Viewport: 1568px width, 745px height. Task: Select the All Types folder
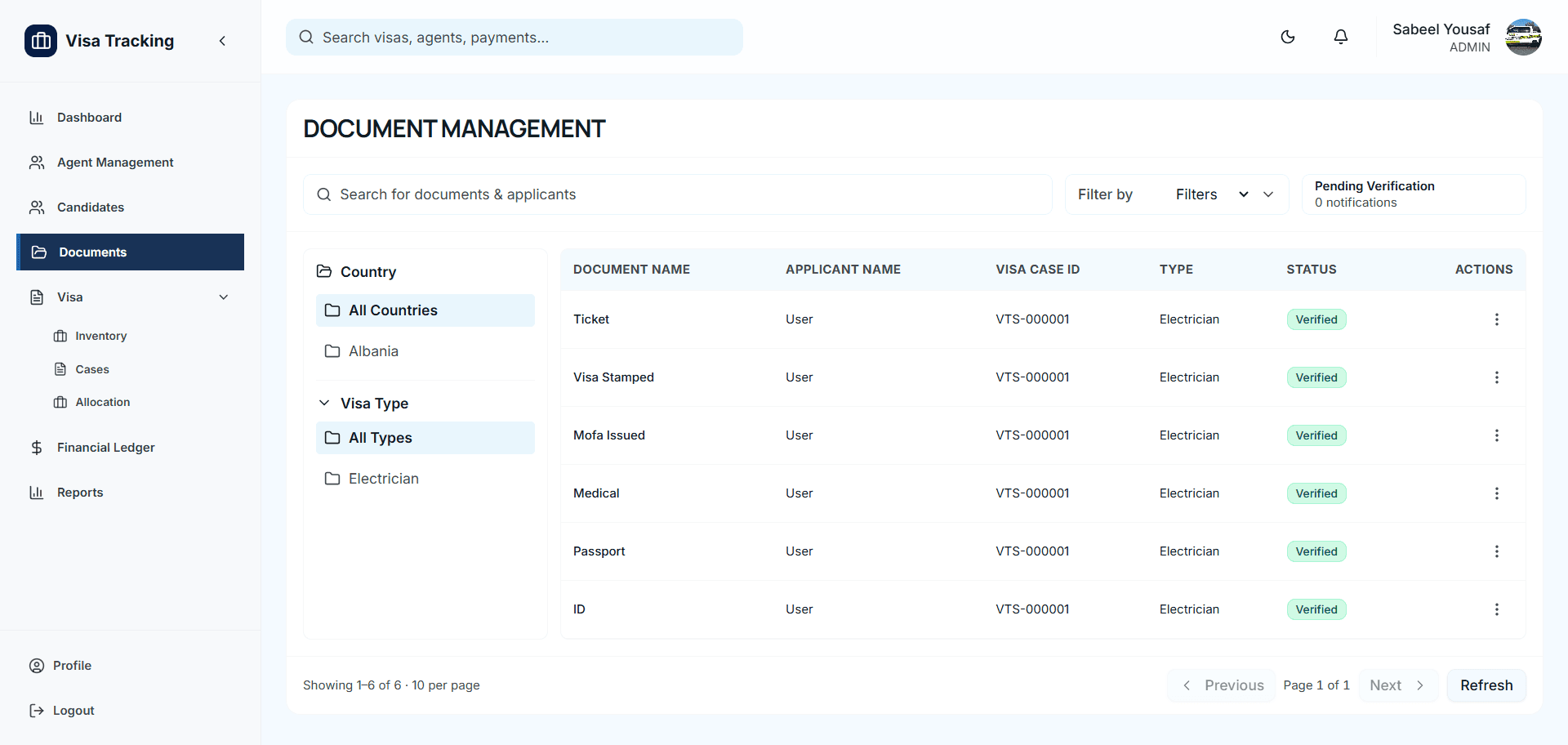(x=425, y=438)
